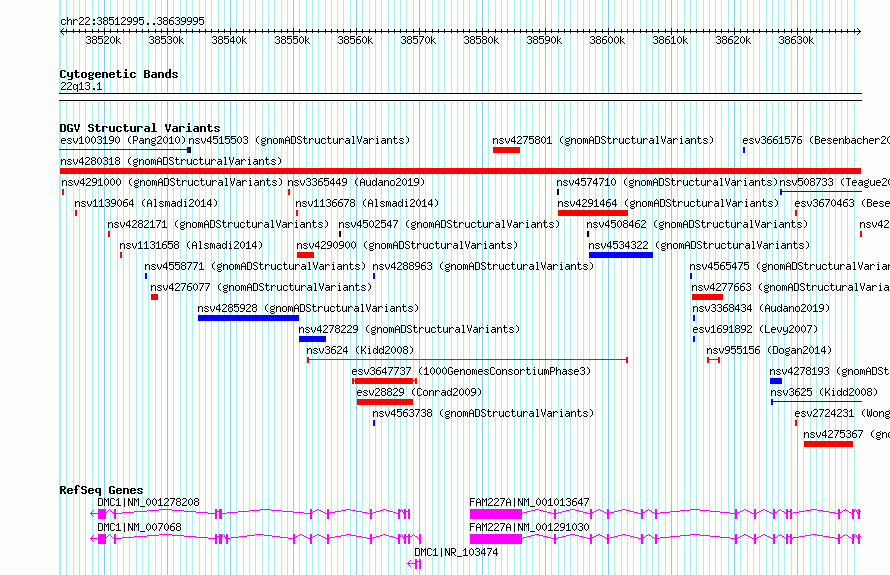Screen dimensions: 890x575
Task: Open the DMC1|NM_007068 gene label
Action: click(140, 527)
